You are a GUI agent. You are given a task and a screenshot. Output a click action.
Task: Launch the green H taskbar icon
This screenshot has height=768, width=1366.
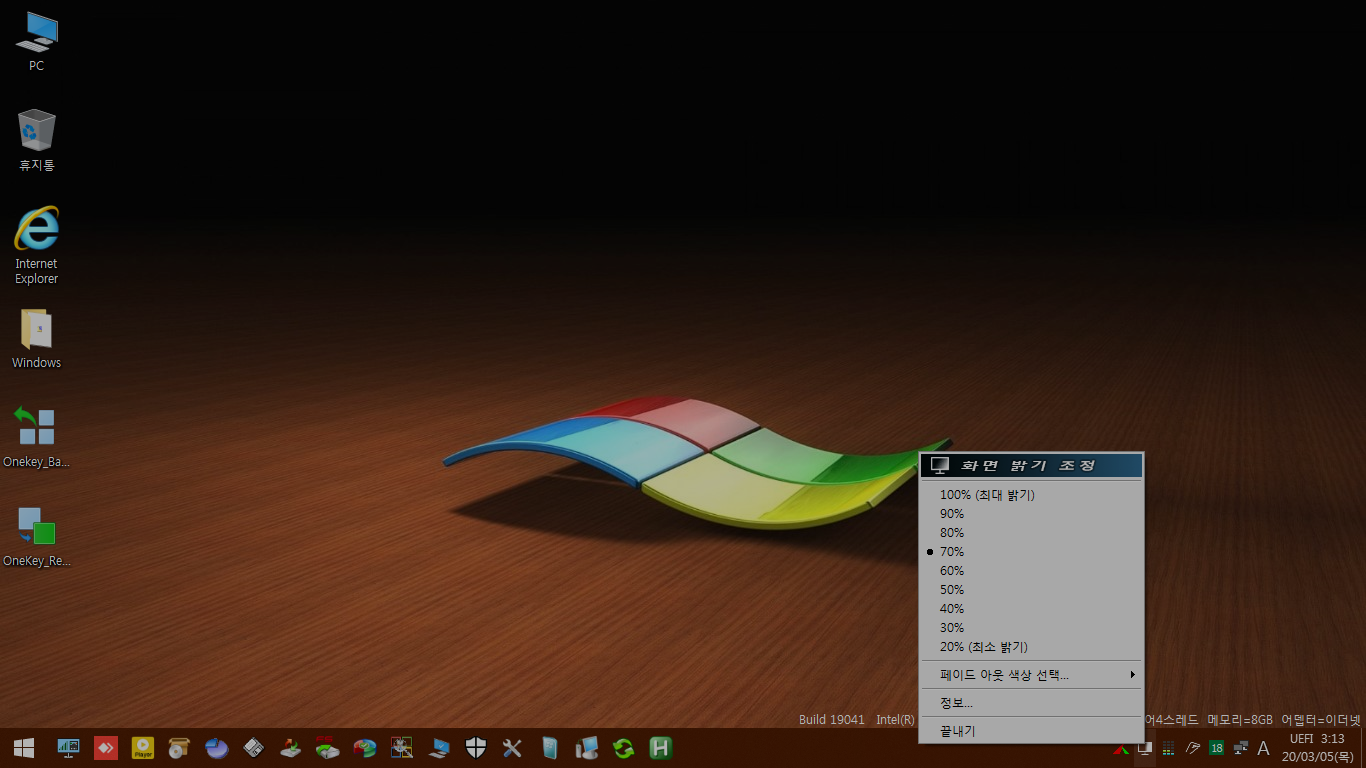660,748
